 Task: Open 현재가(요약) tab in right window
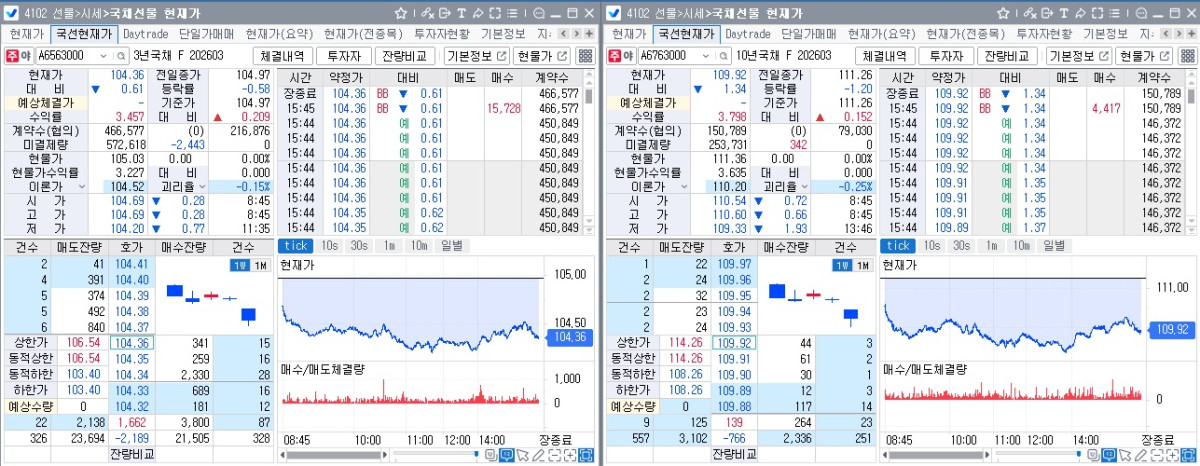(883, 33)
